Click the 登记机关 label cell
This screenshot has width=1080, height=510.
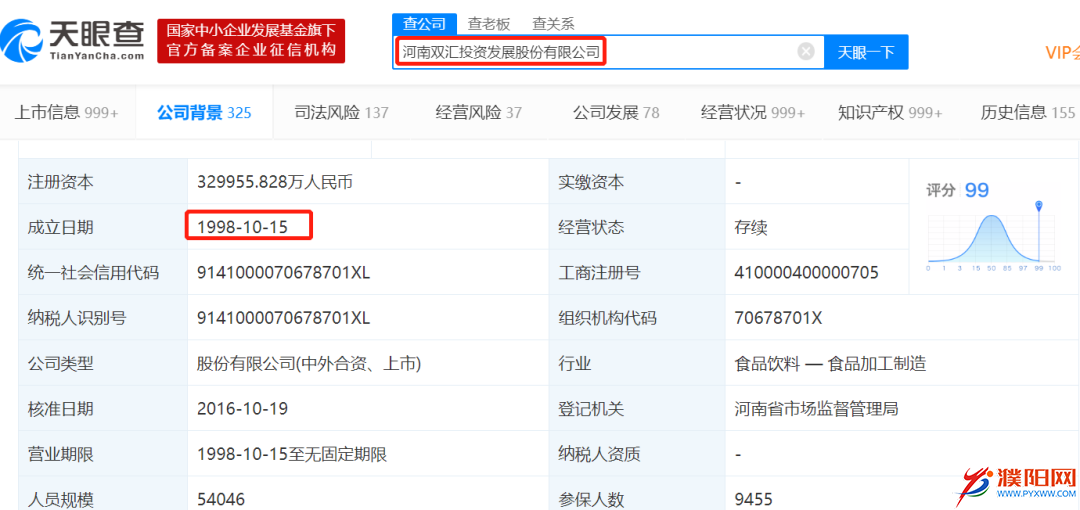tap(637, 409)
